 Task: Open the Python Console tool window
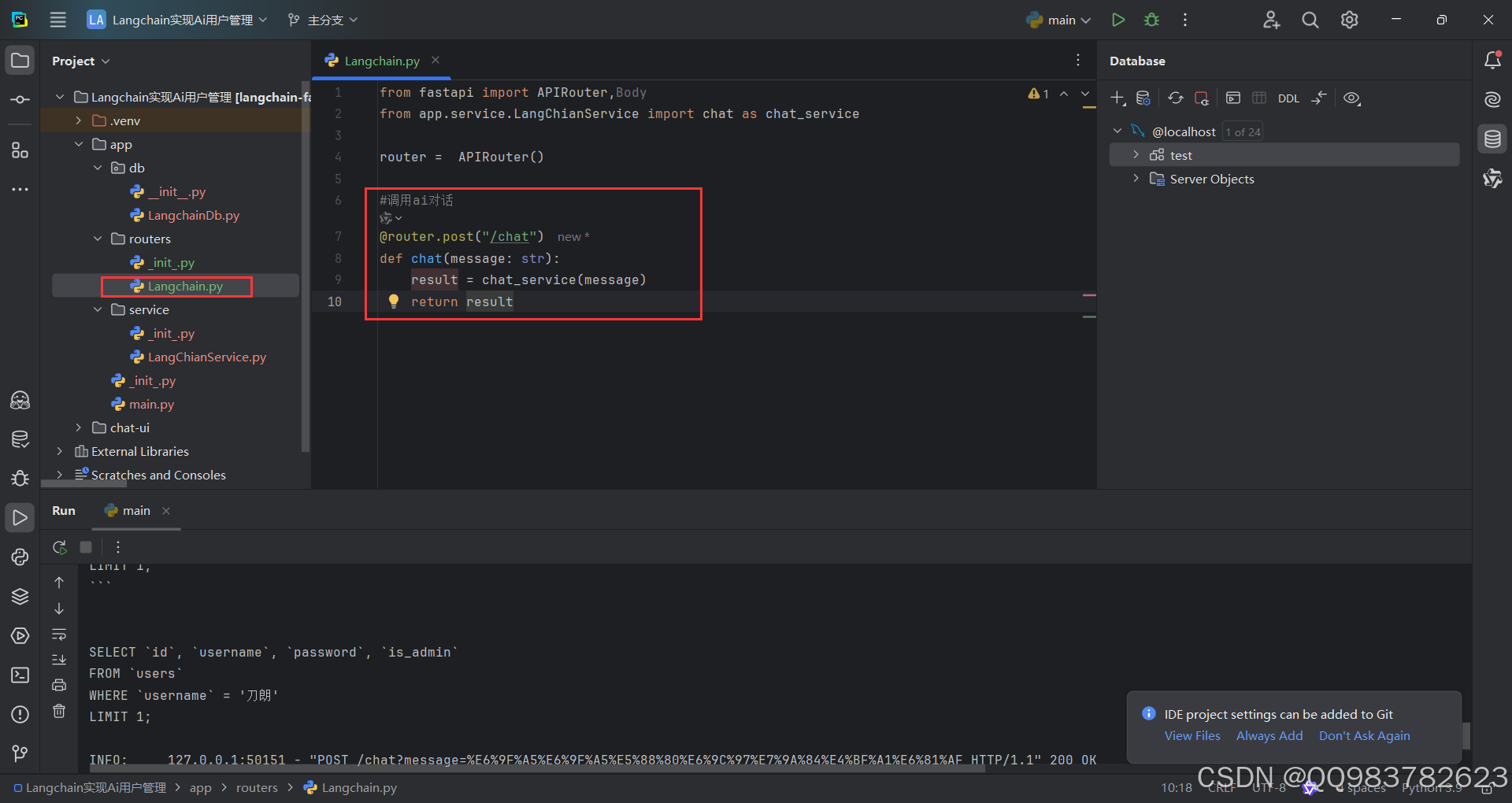click(20, 557)
